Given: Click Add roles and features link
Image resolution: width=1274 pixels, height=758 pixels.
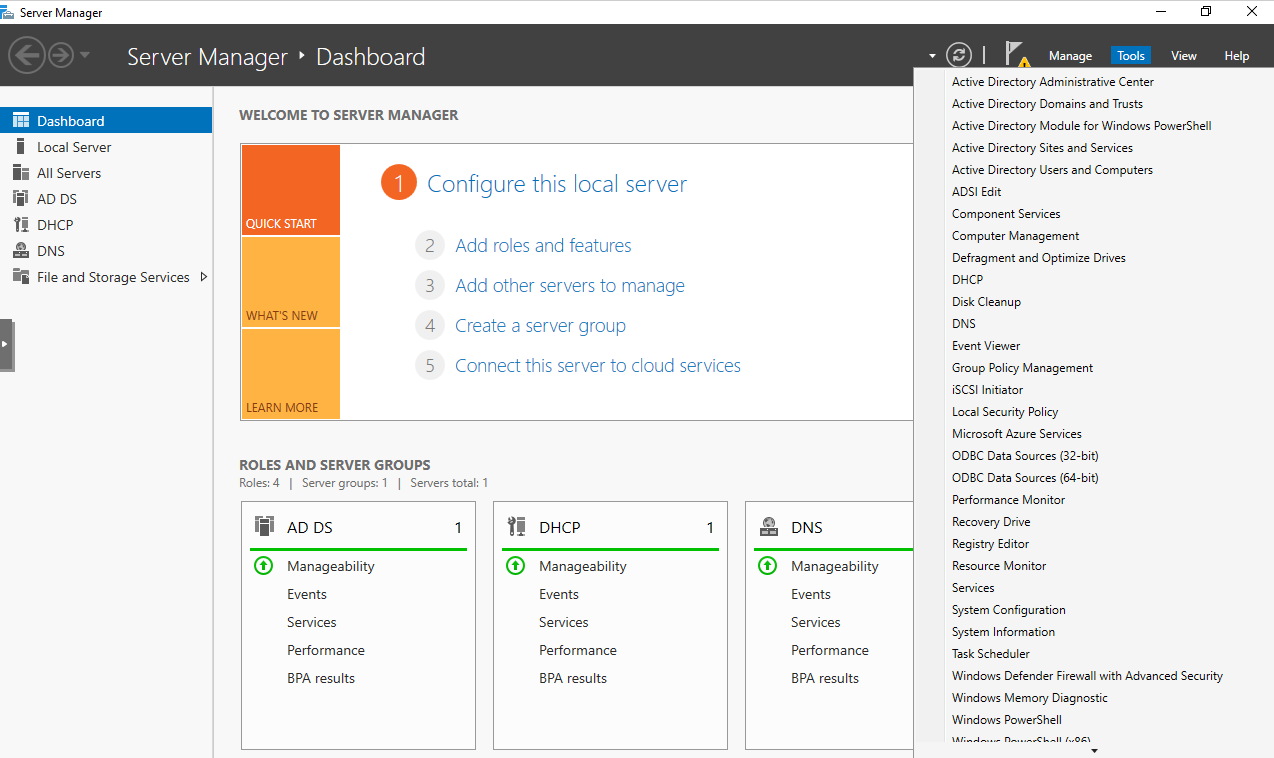Looking at the screenshot, I should 543,246.
